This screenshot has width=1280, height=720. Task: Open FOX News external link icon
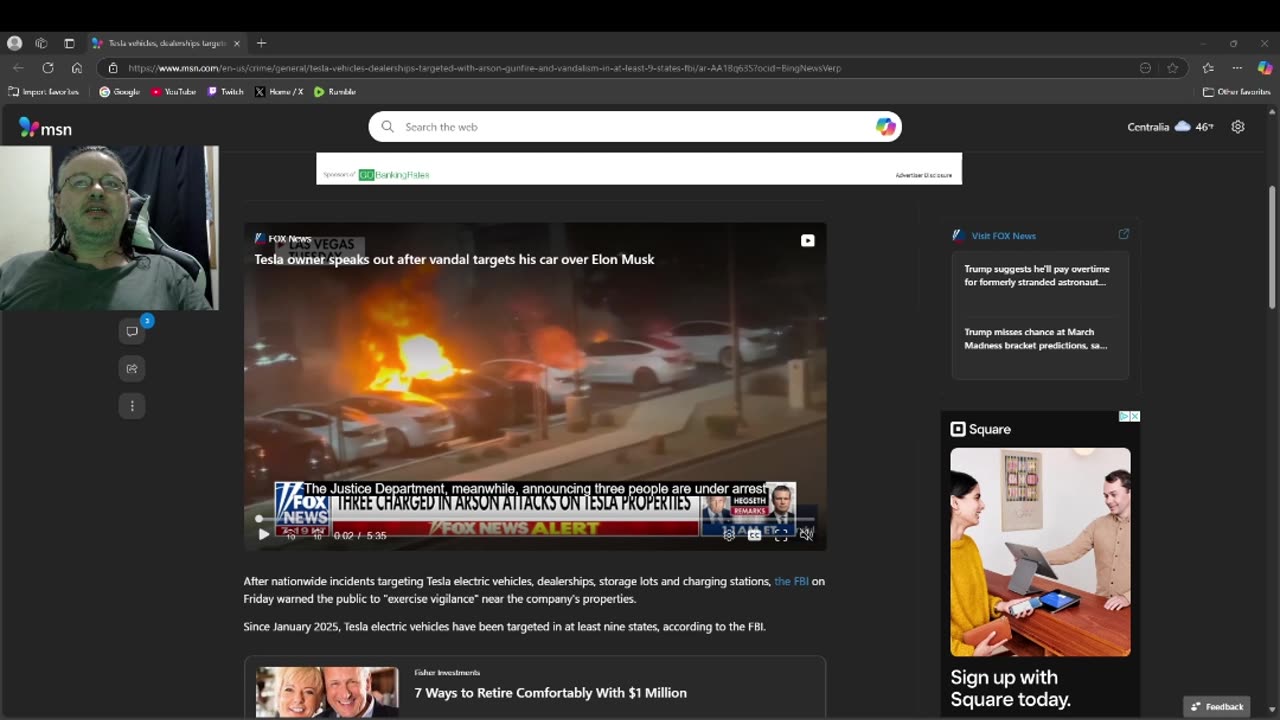pos(1123,235)
